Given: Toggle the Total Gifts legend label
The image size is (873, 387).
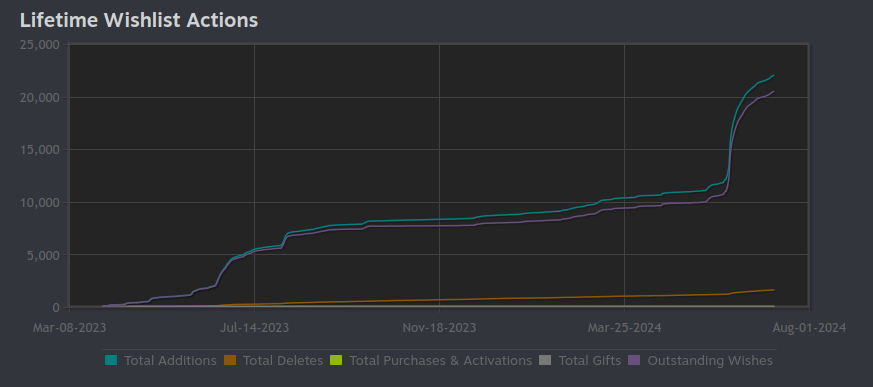Looking at the screenshot, I should point(590,361).
